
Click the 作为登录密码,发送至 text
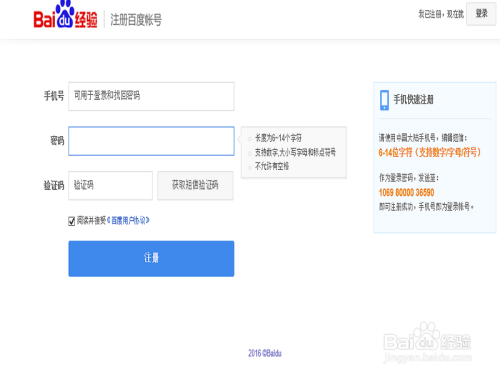[409, 178]
